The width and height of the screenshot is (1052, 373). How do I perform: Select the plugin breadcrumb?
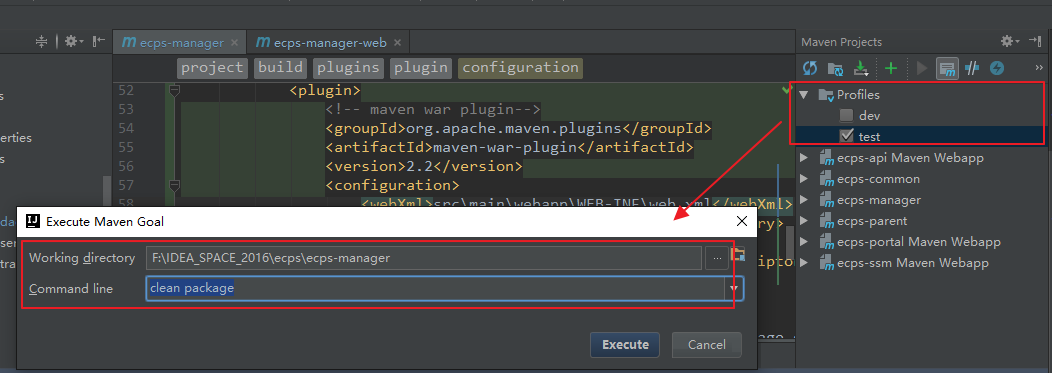pos(421,68)
